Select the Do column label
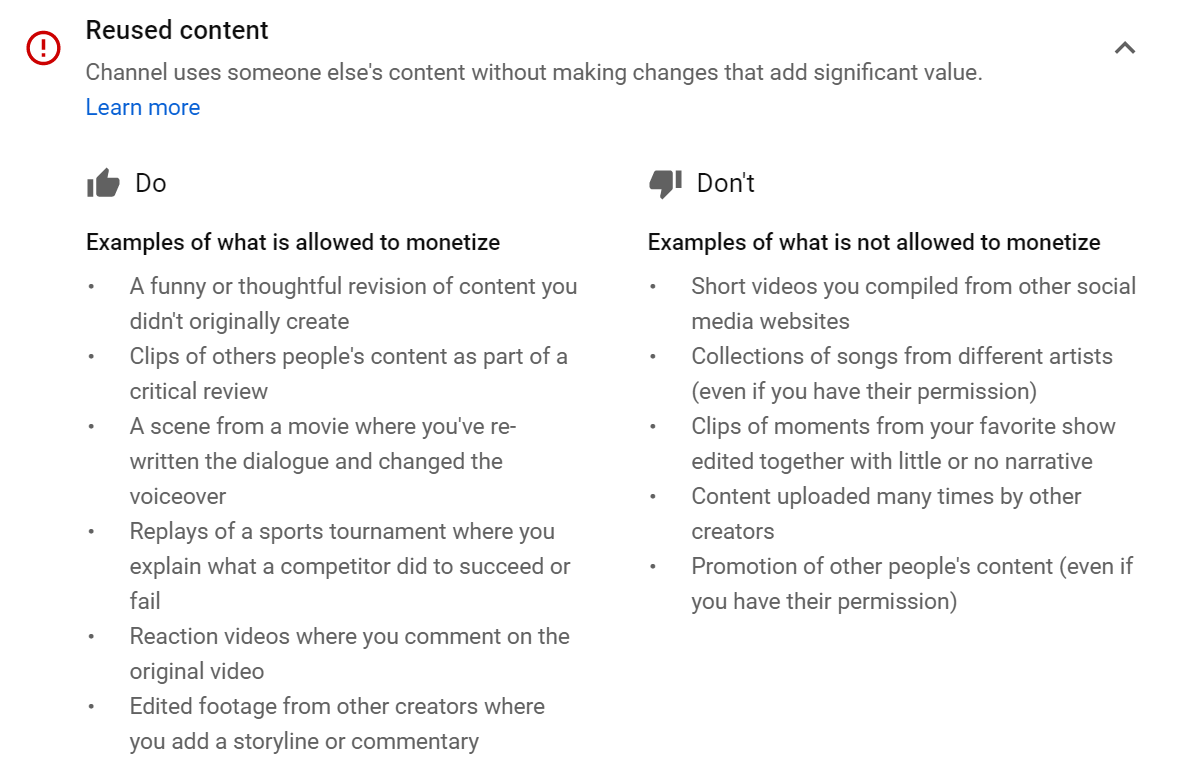Screen dimensions: 1179x761 pos(150,183)
